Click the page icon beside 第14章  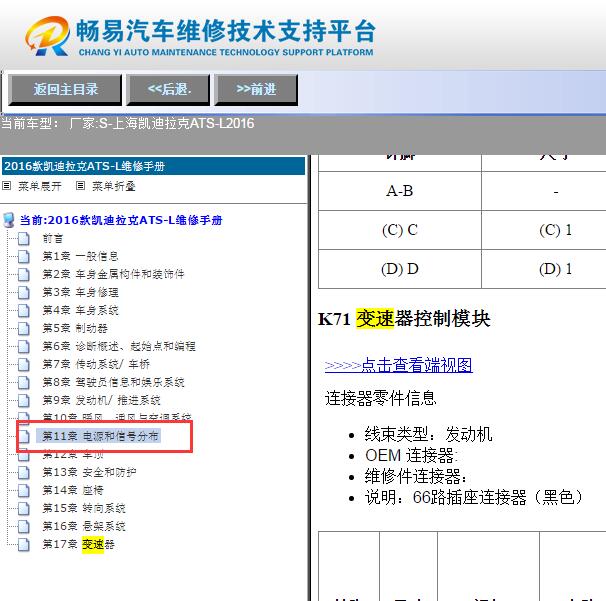click(x=24, y=490)
